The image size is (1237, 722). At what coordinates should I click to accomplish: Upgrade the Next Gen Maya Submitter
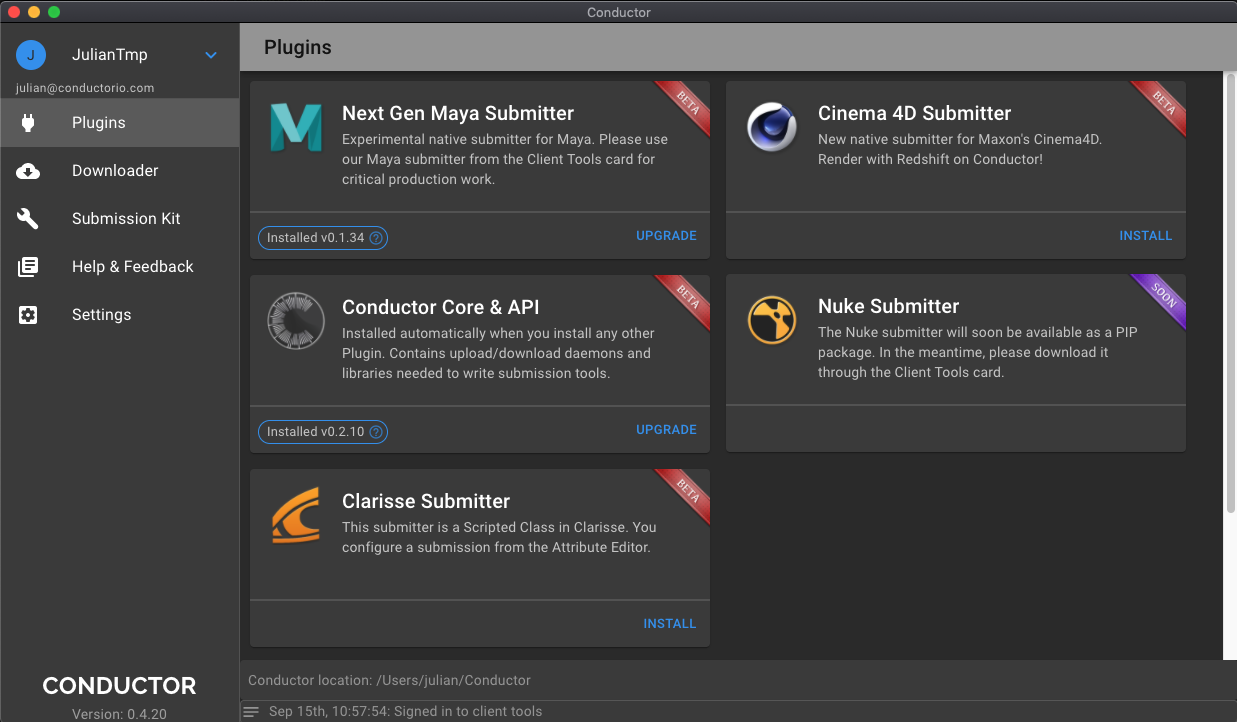coord(666,236)
